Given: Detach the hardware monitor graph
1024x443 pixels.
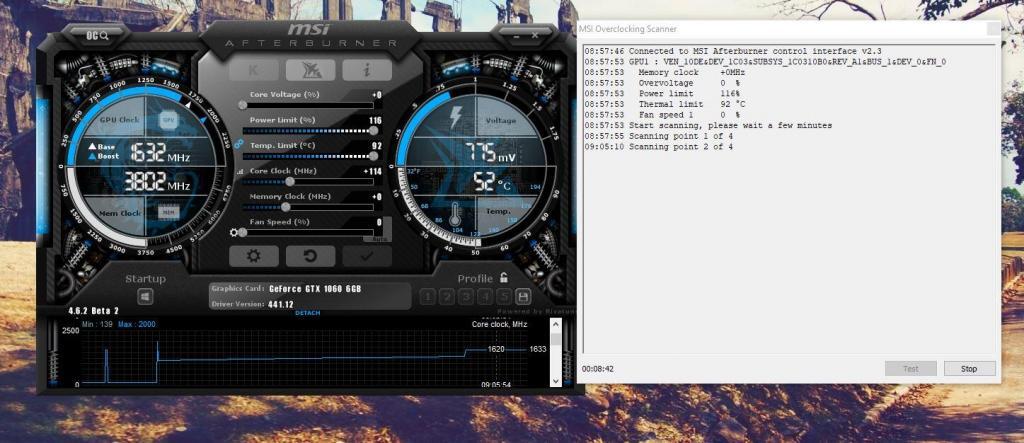Looking at the screenshot, I should click(x=308, y=313).
